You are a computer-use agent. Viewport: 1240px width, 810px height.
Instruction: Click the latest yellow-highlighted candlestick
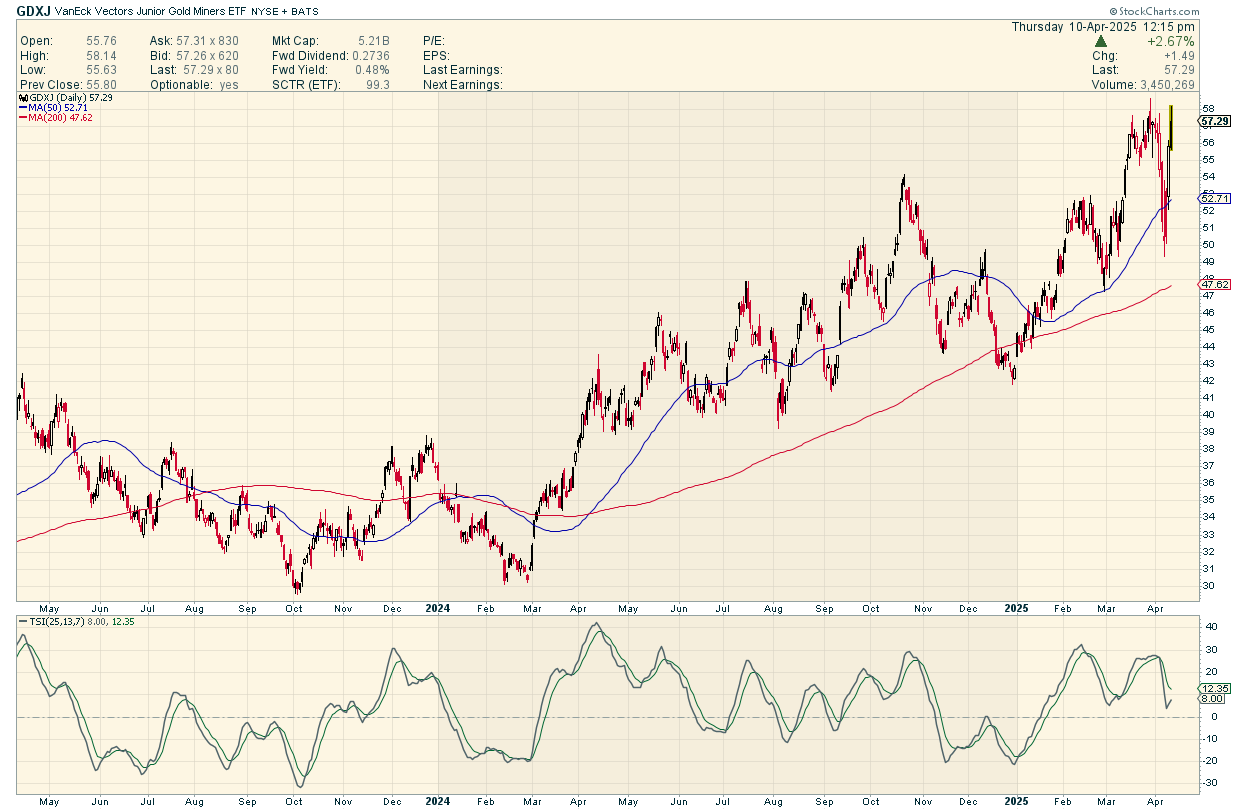[1171, 128]
